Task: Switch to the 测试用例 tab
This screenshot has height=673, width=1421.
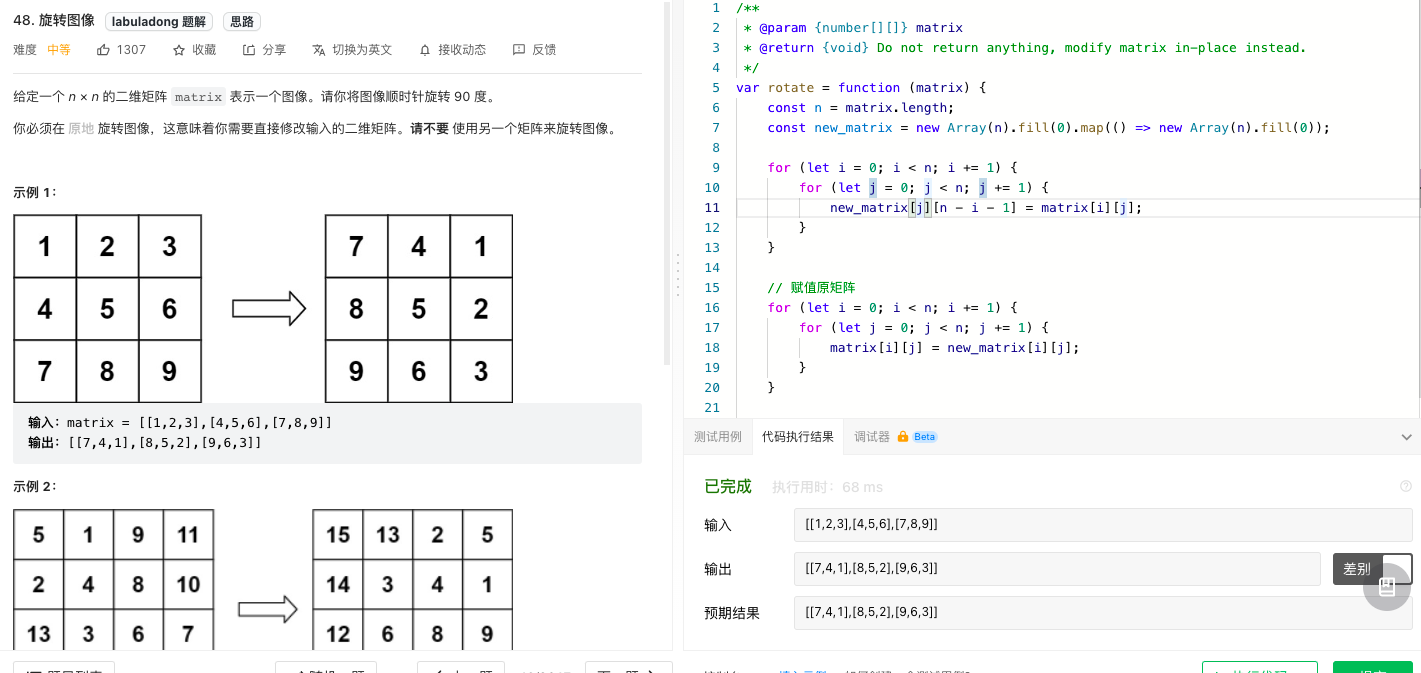Action: click(718, 437)
